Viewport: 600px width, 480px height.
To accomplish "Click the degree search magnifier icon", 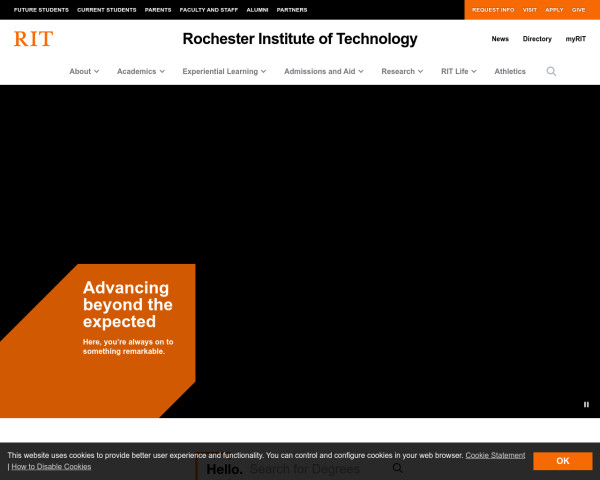I will [x=398, y=468].
